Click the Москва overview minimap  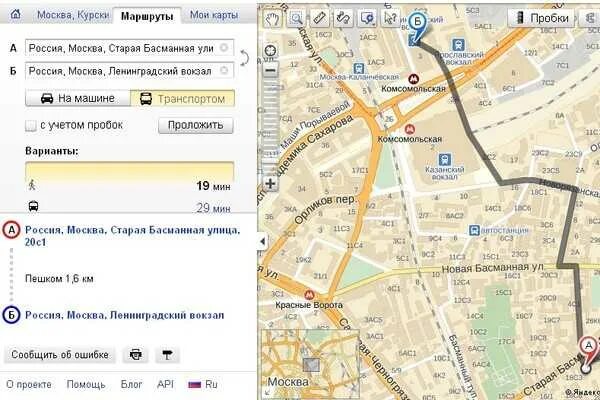point(310,363)
